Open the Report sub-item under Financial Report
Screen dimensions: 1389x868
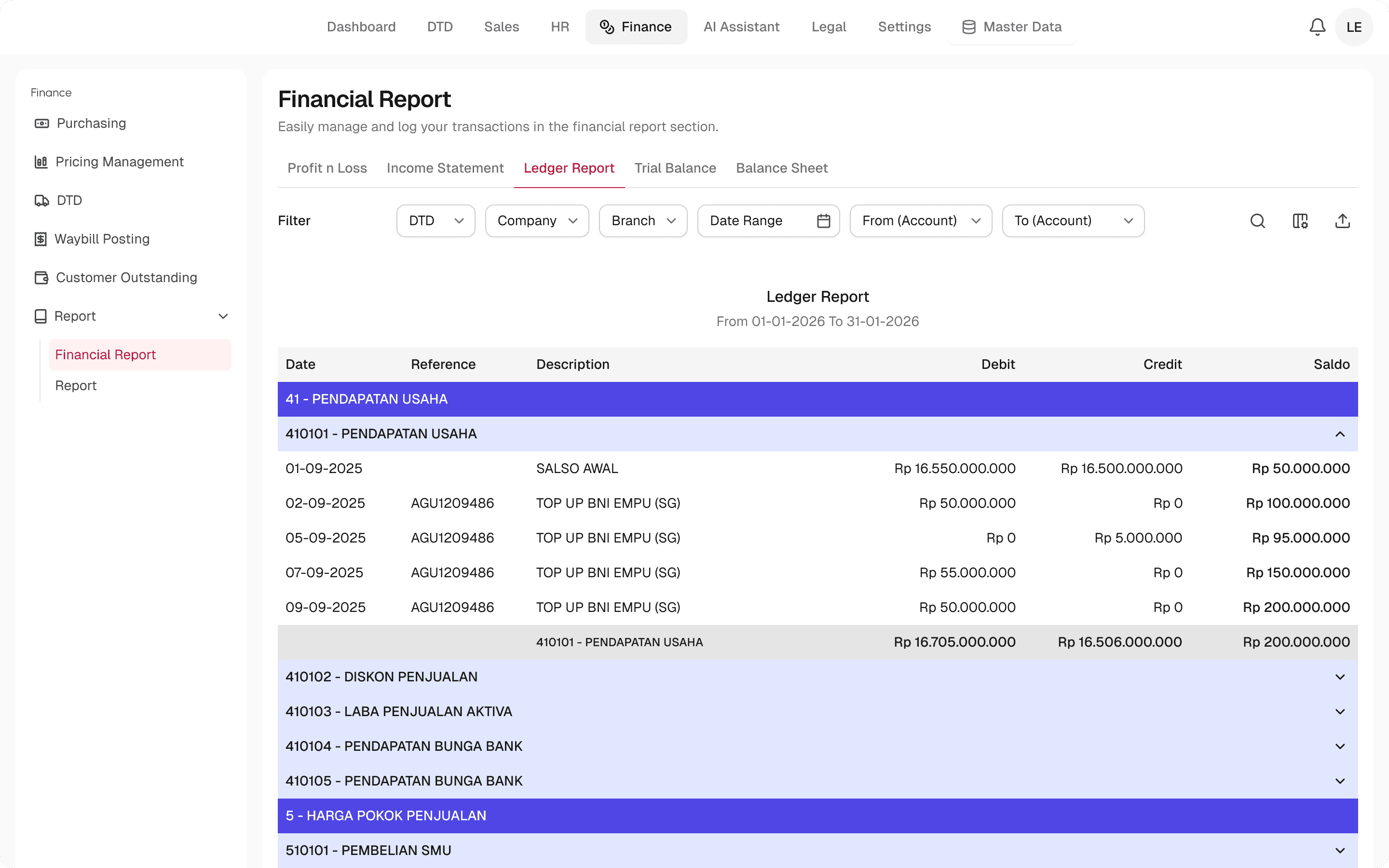76,386
